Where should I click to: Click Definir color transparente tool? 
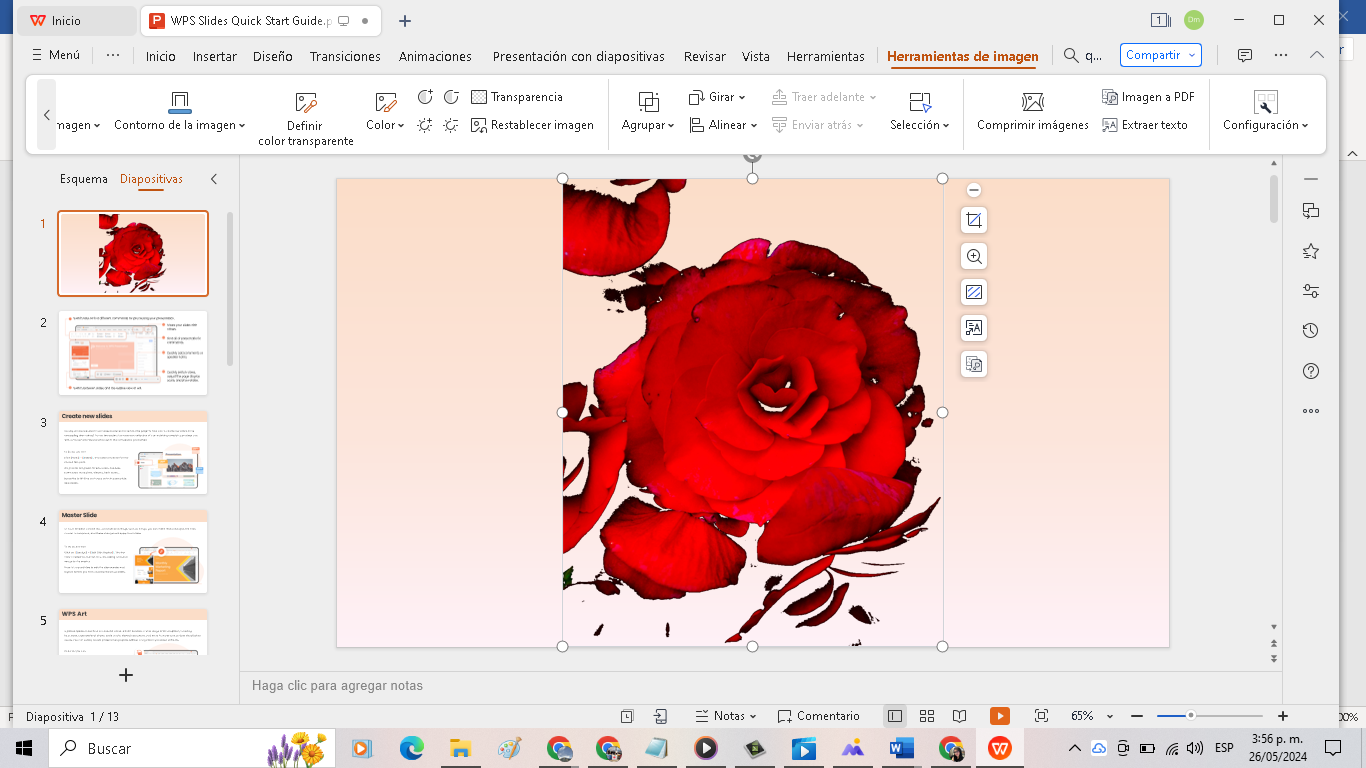coord(305,118)
